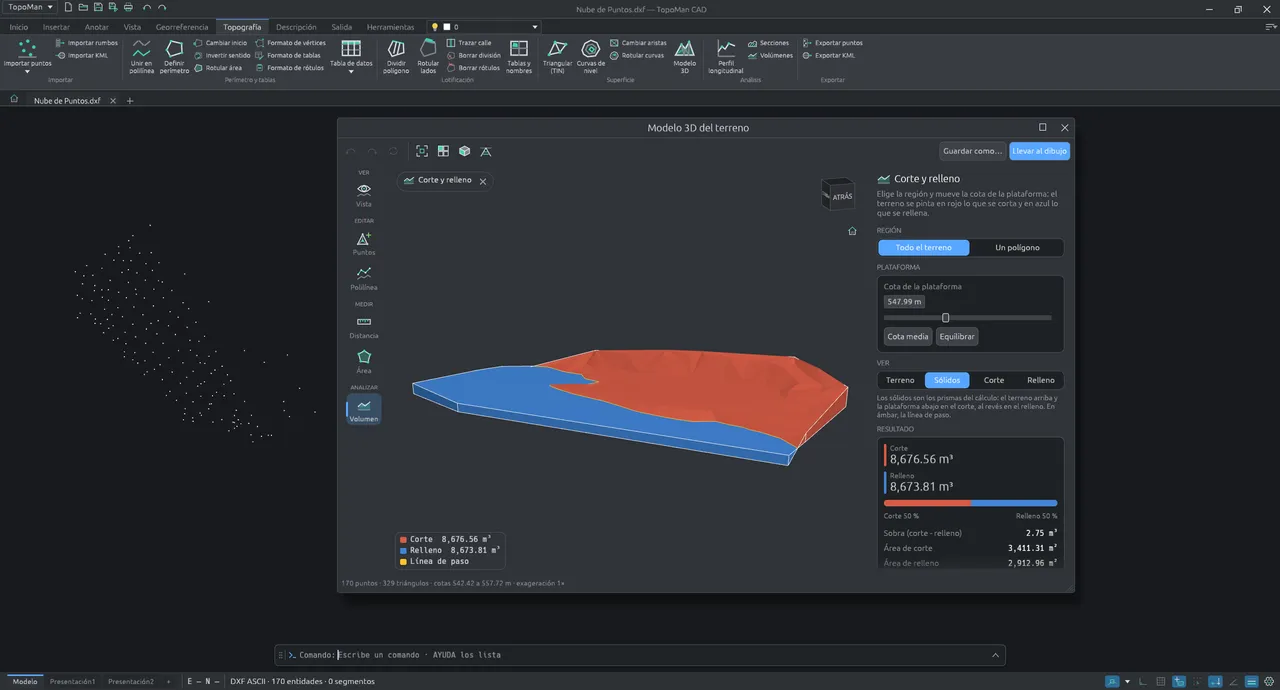Click Secciones in the Análisis group
This screenshot has height=690, width=1280.
(x=768, y=43)
